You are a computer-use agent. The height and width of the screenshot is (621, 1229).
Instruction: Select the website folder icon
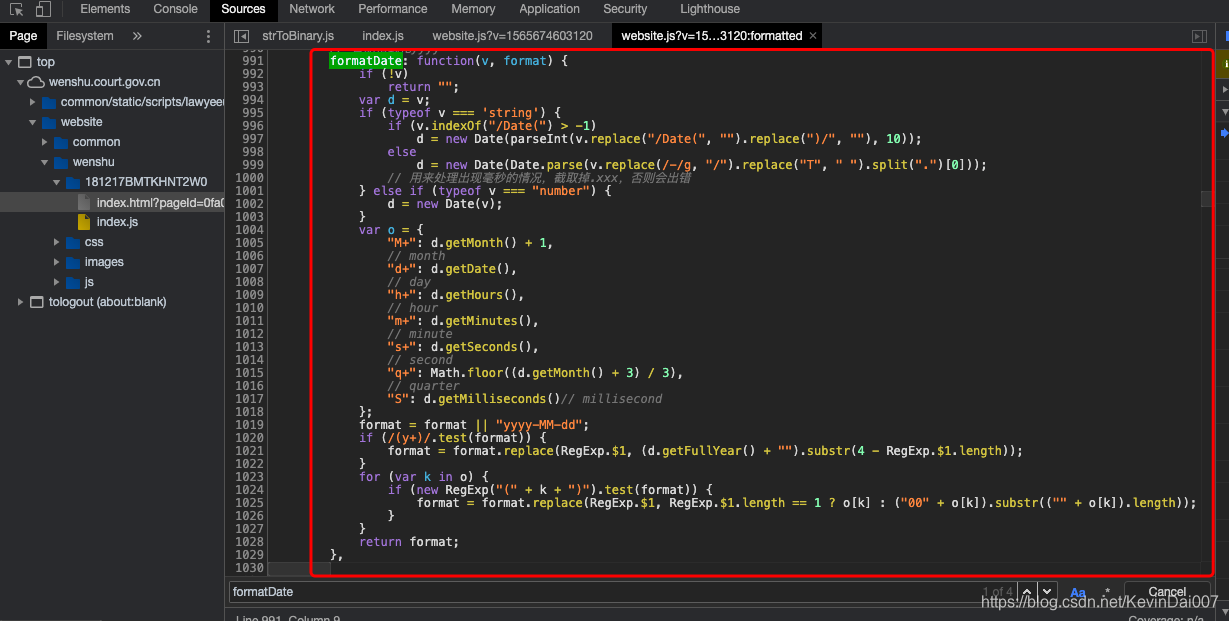tap(48, 122)
